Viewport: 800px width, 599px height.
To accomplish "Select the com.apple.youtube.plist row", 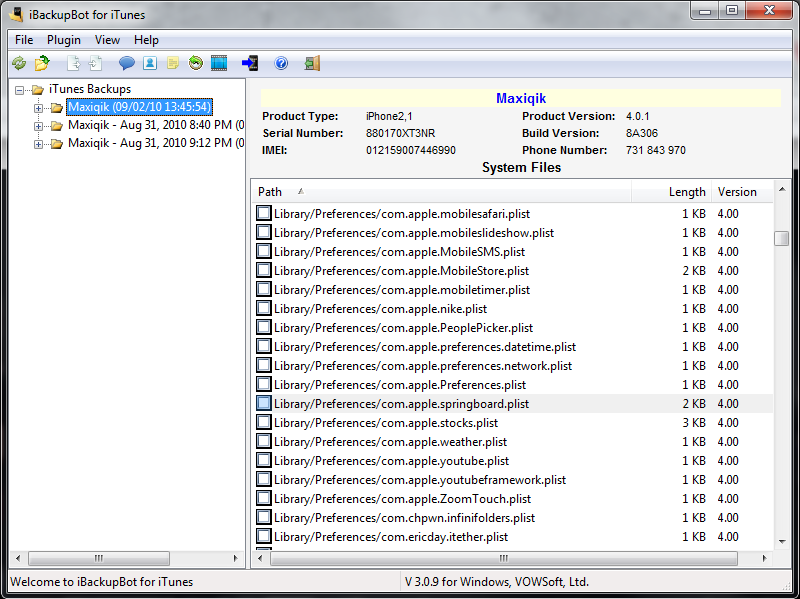I will (513, 460).
